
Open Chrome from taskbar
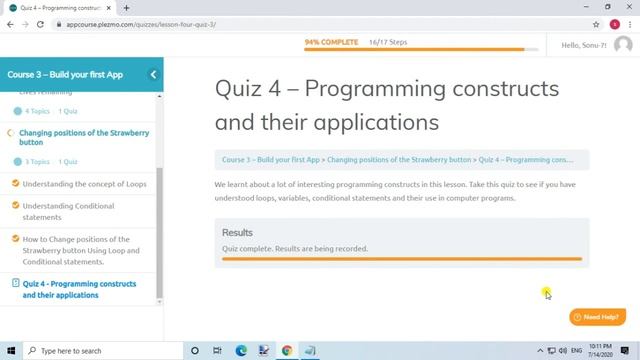point(287,351)
